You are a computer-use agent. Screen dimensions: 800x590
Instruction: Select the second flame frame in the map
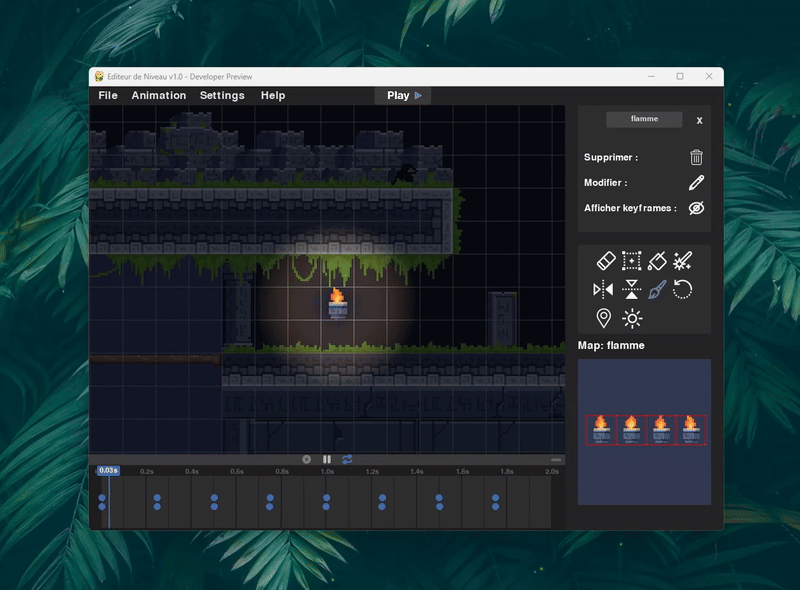(632, 430)
